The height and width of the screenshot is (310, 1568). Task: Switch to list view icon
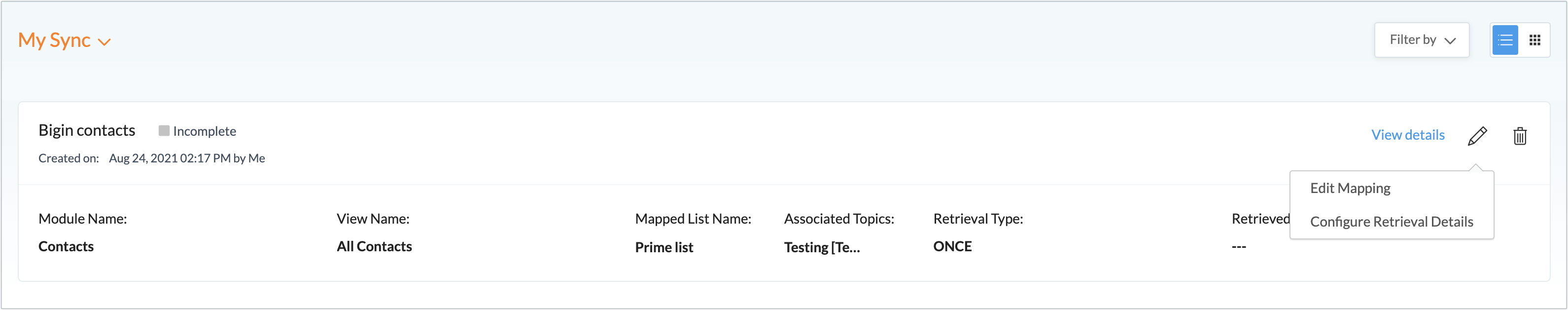tap(1505, 40)
